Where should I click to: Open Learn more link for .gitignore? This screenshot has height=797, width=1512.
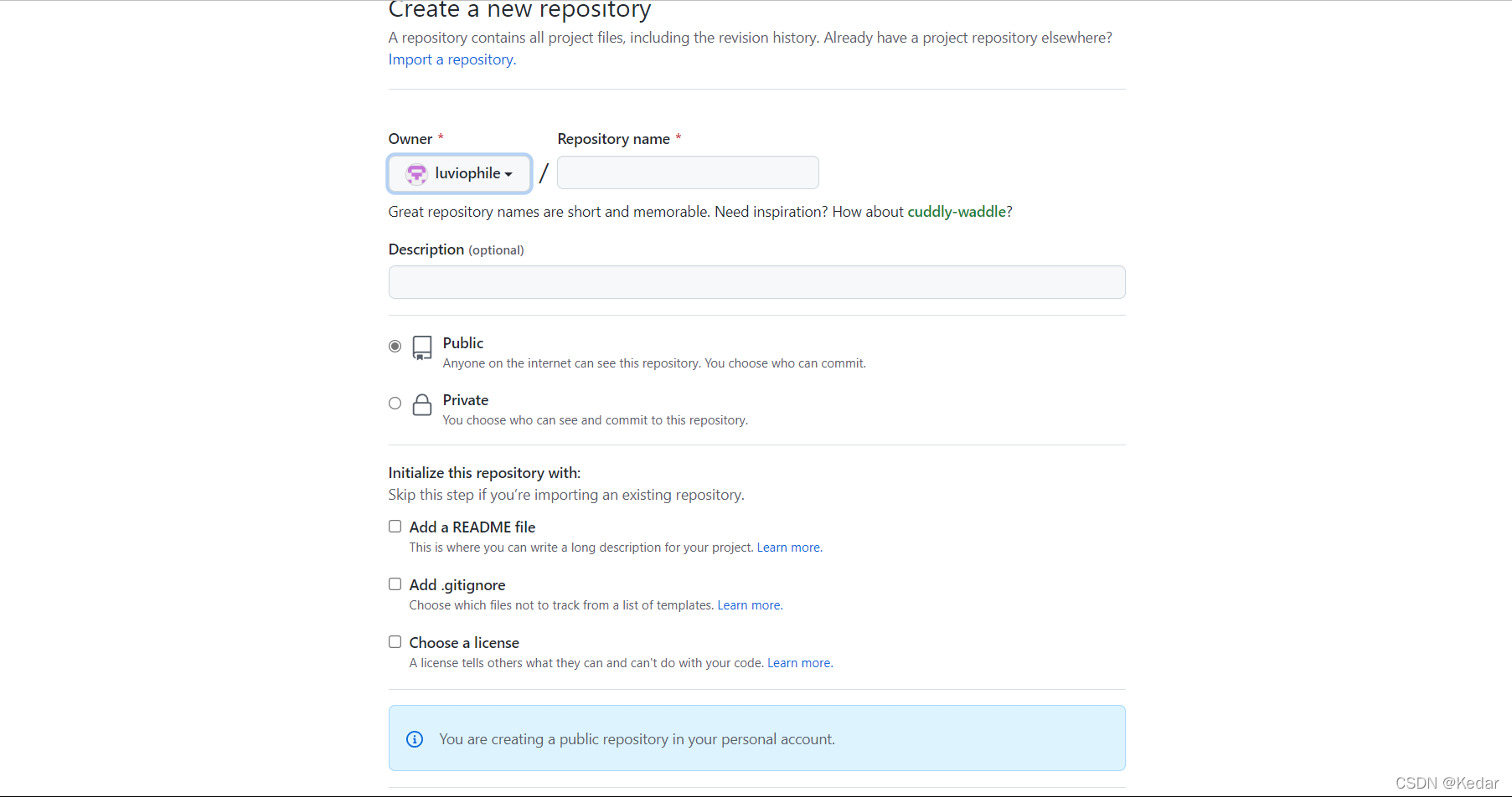tap(749, 605)
